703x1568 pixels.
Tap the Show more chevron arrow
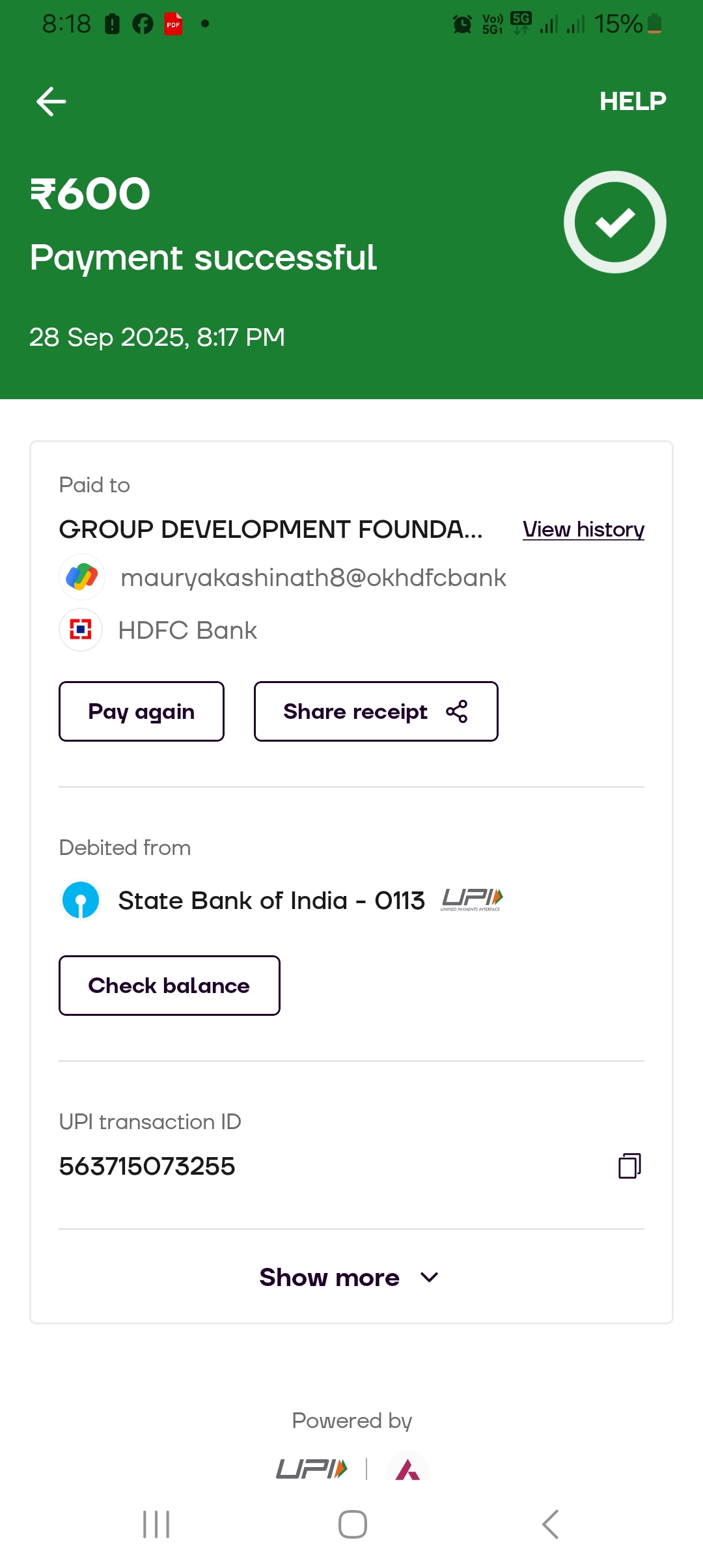pyautogui.click(x=430, y=1278)
